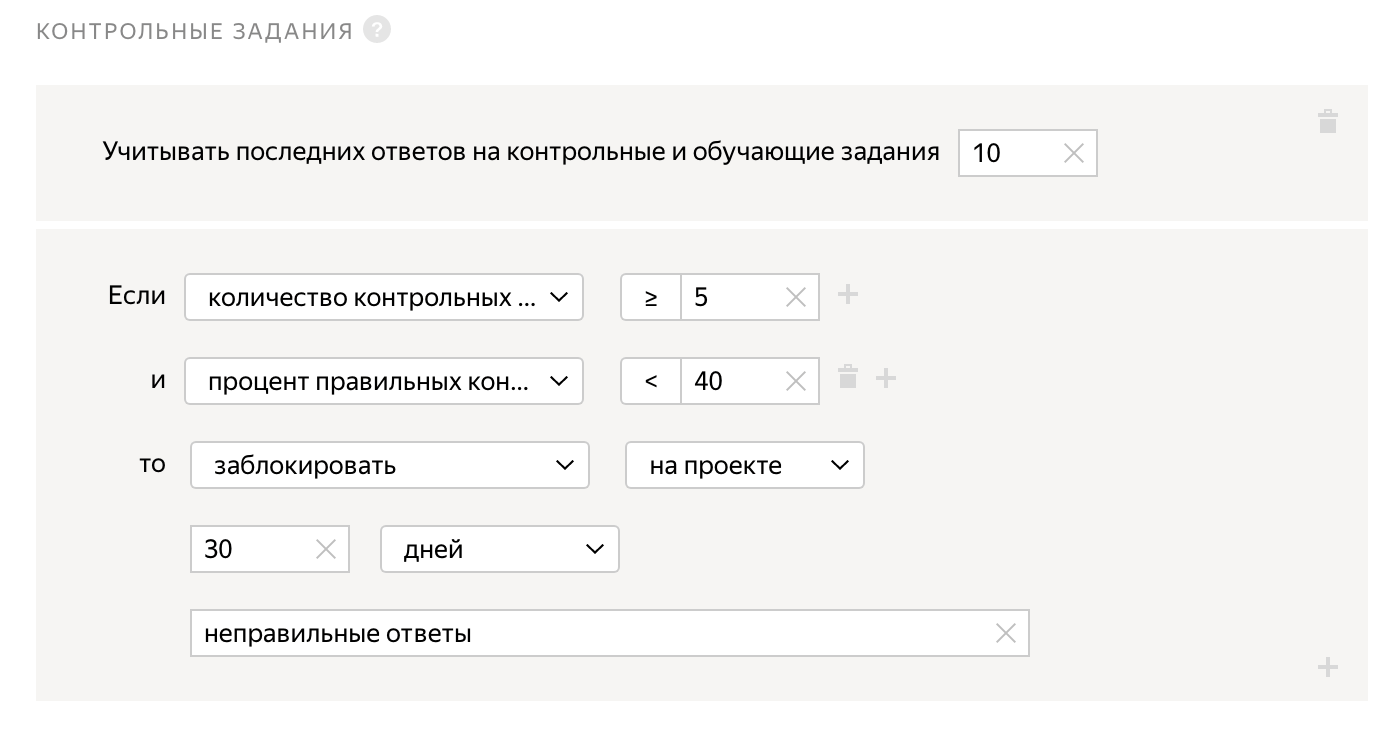Click the reason field неправильные ответы

point(610,633)
